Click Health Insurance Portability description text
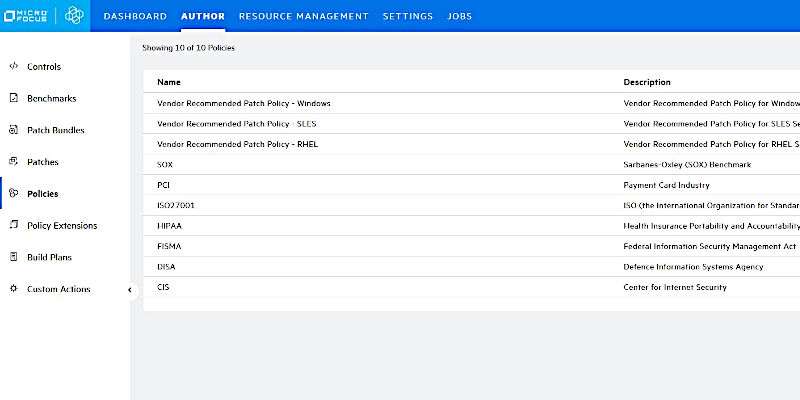 [x=712, y=226]
